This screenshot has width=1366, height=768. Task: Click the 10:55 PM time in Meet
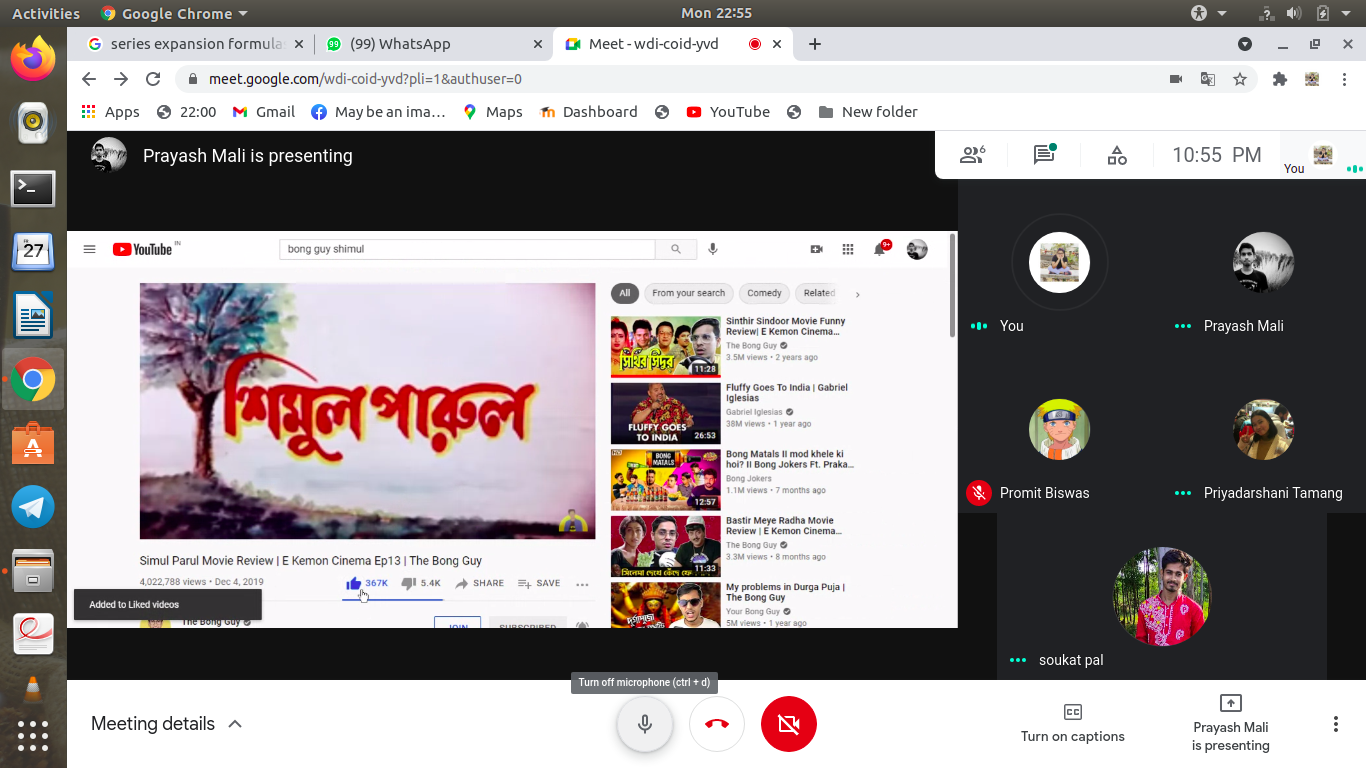(x=1217, y=155)
